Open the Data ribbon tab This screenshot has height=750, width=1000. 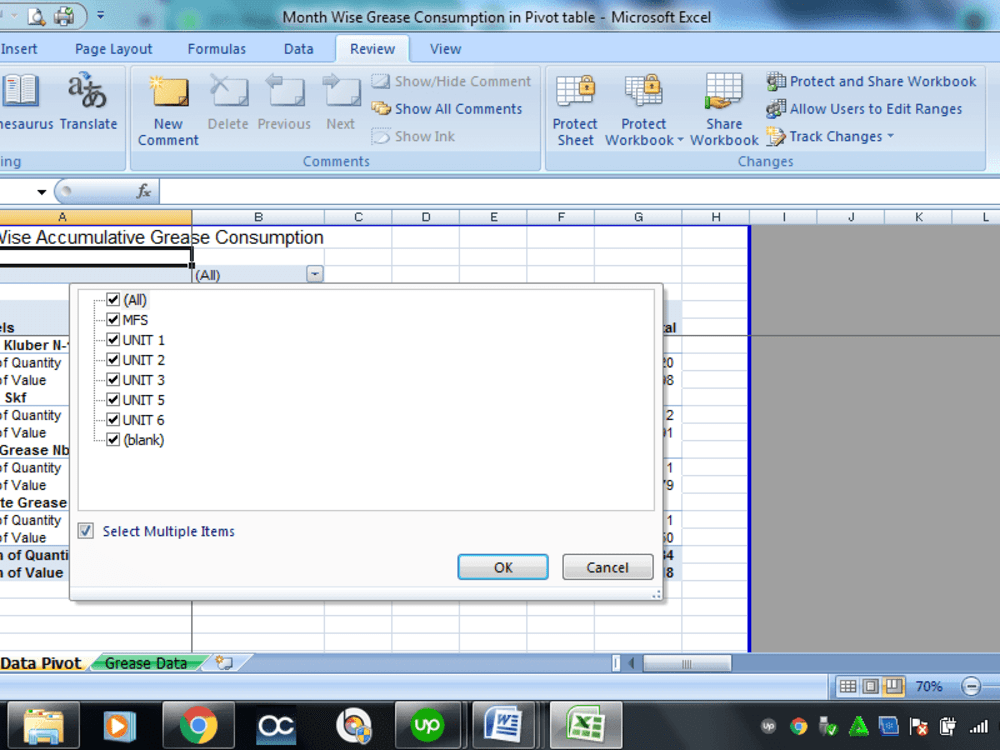point(298,49)
